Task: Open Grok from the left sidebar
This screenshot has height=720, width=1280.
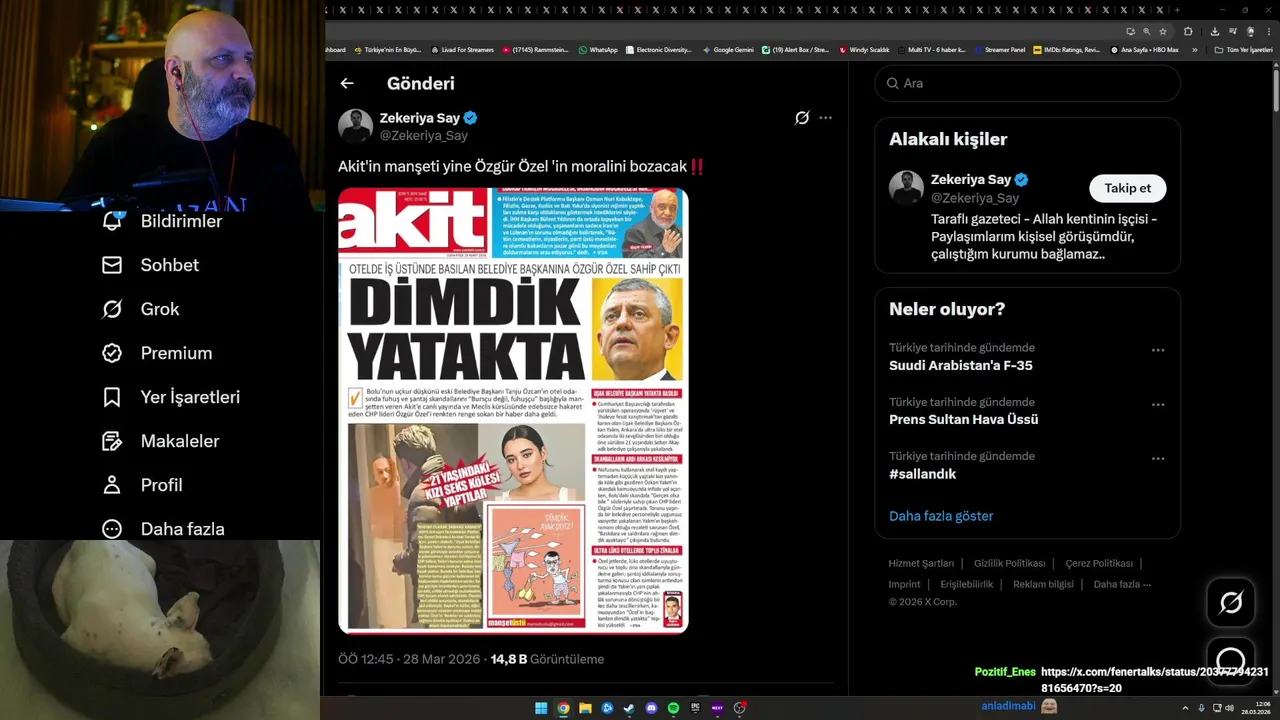Action: tap(140, 309)
